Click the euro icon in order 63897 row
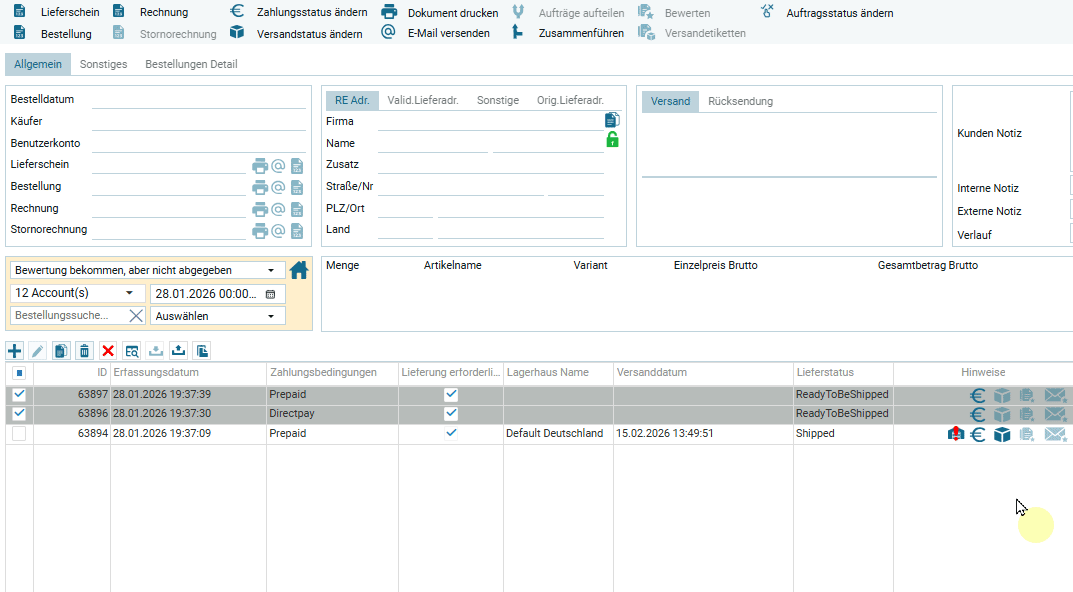The image size is (1073, 592). 978,395
